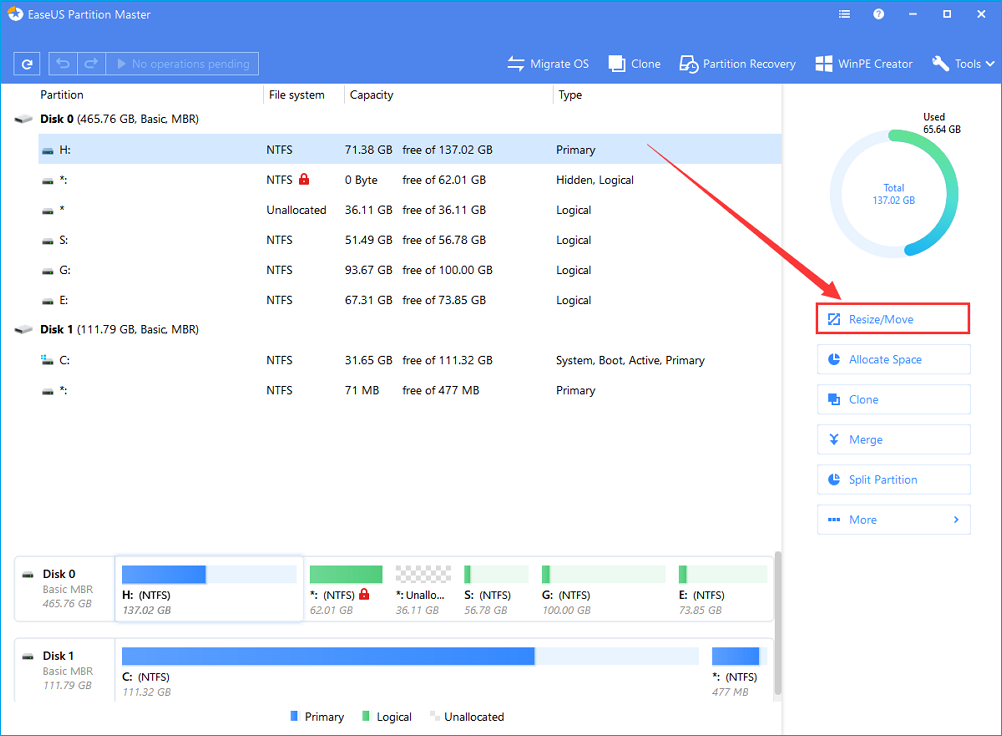Select the Unallocated 36.11 GB block in disk map
The image size is (1002, 736).
(422, 588)
